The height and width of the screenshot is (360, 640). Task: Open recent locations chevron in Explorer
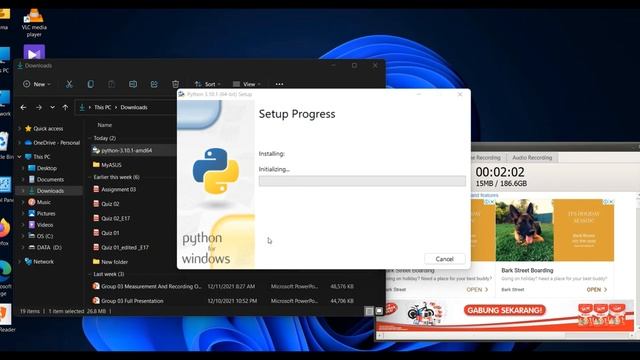click(x=52, y=107)
